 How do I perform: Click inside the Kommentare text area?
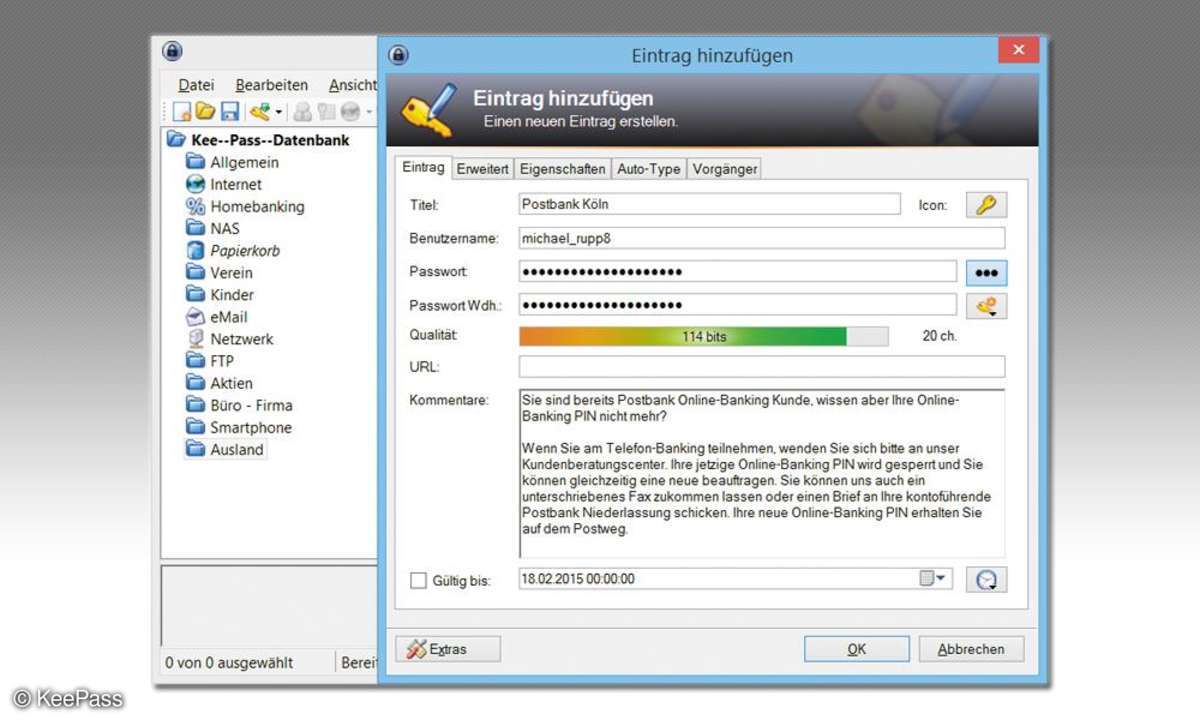point(762,473)
